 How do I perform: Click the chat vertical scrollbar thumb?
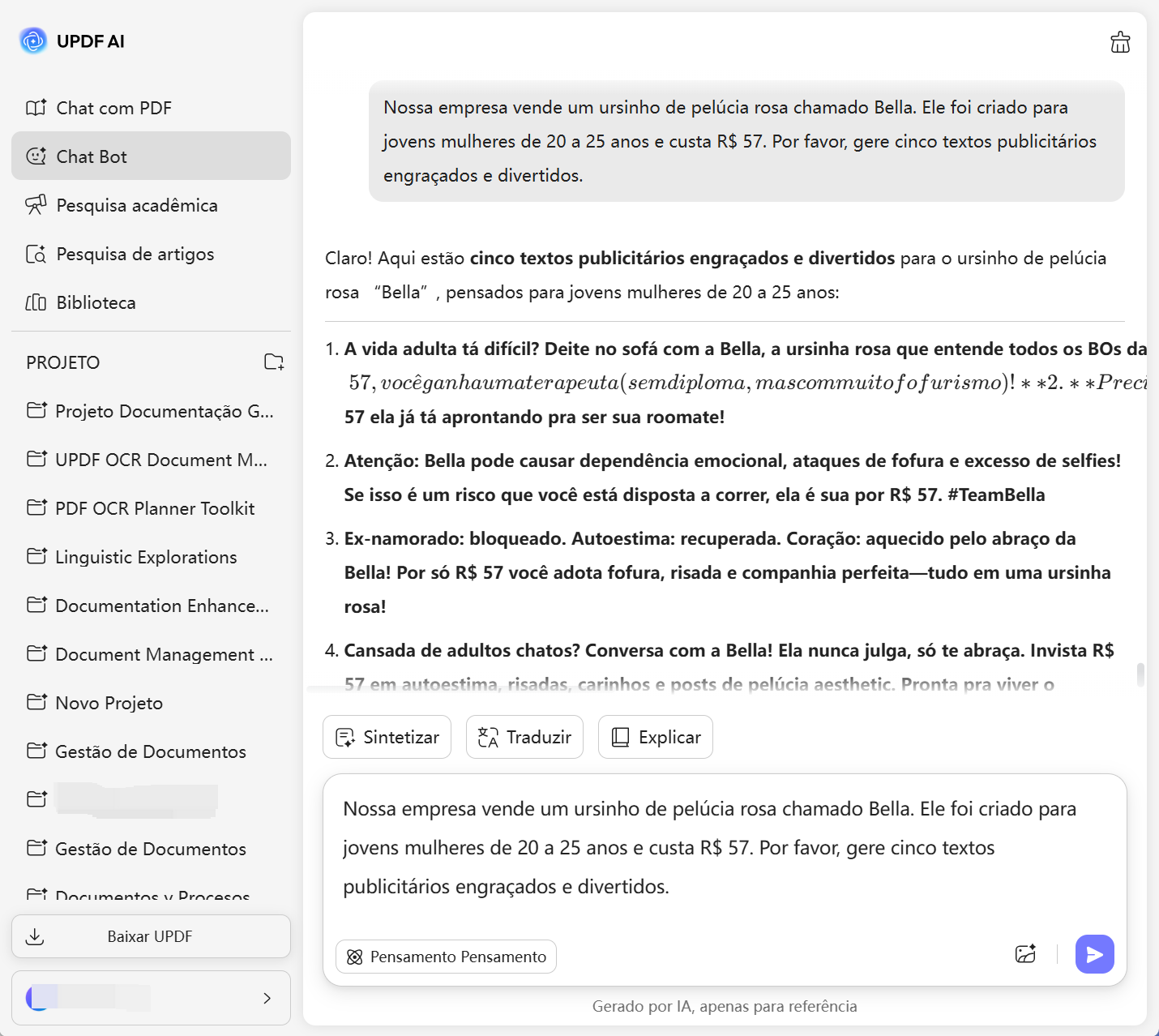click(1140, 674)
